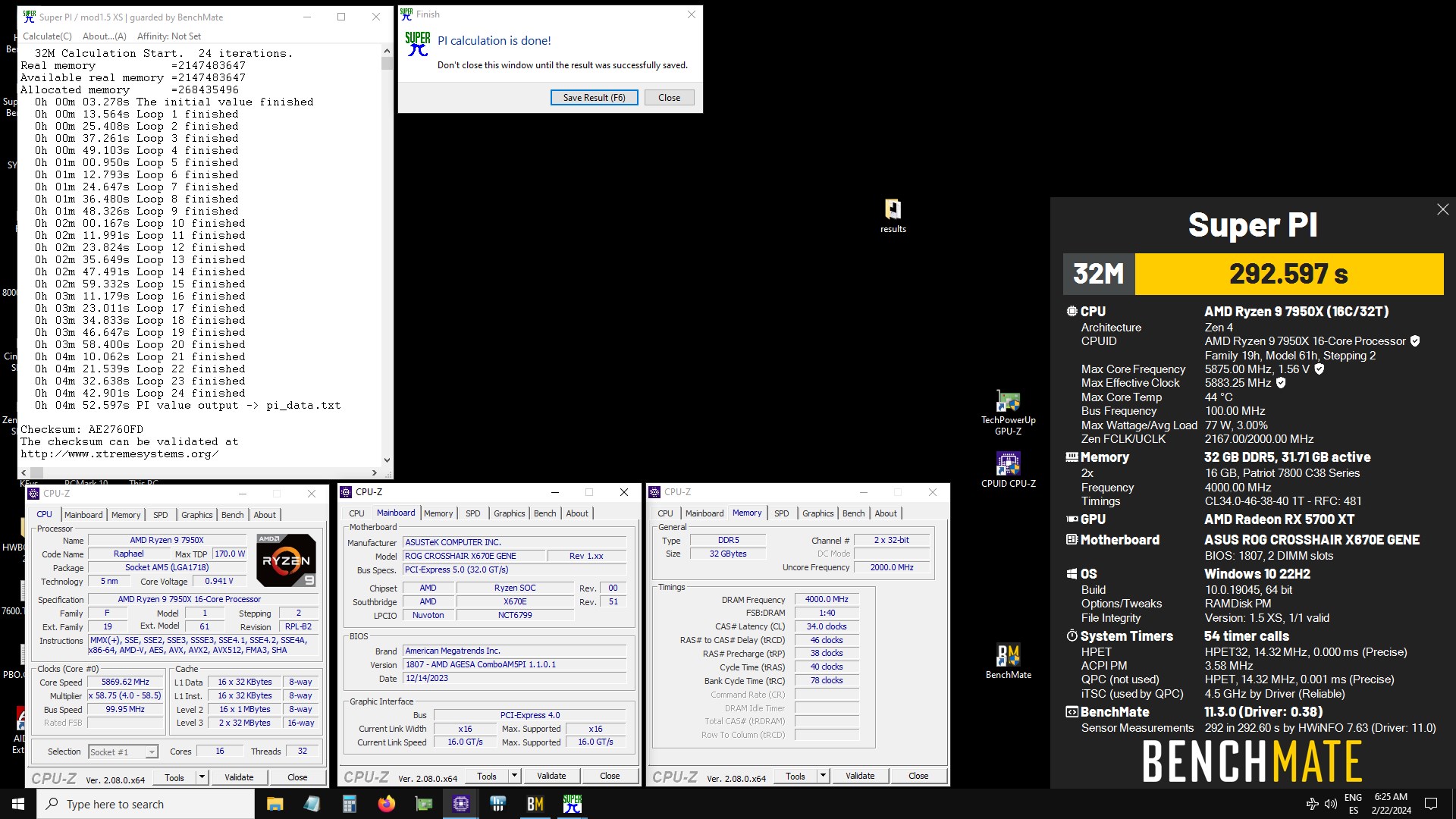Click the Super PI scroll-down arrow
Viewport: 1456px width, 819px height.
(x=387, y=460)
